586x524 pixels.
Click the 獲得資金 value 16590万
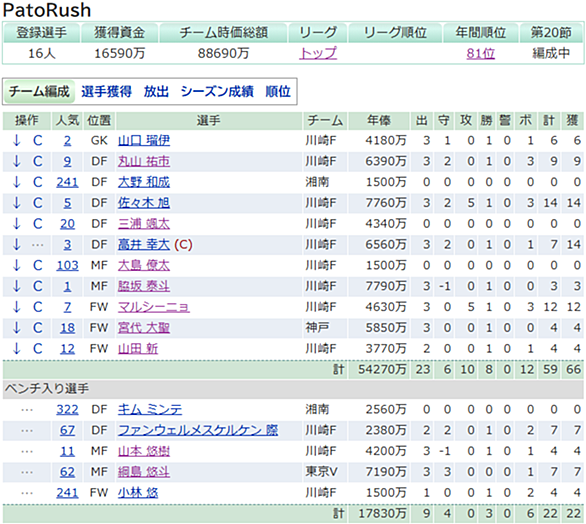(120, 53)
